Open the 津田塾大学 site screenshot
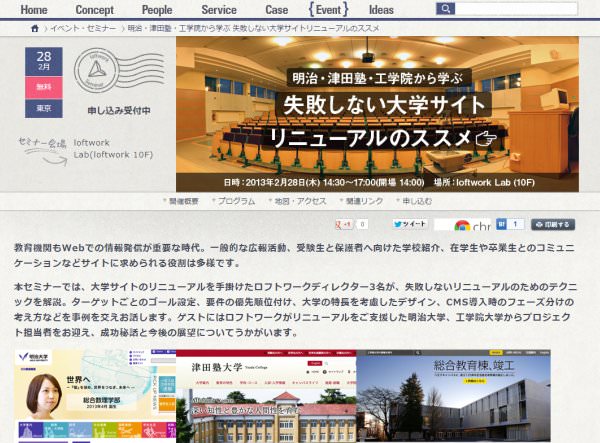600x443 pixels. pos(266,396)
